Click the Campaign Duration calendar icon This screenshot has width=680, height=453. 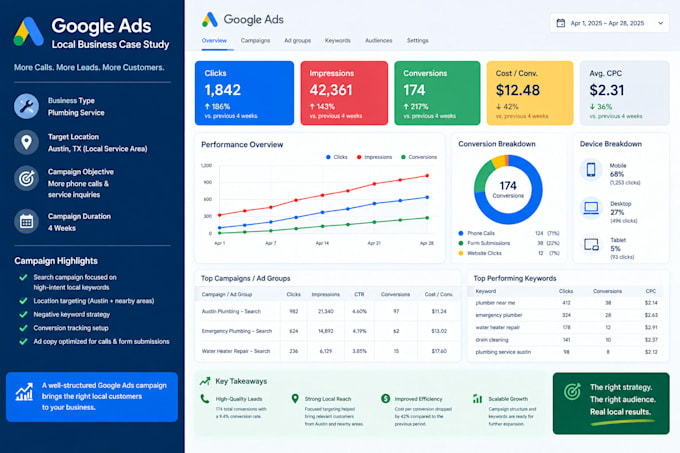(x=26, y=222)
